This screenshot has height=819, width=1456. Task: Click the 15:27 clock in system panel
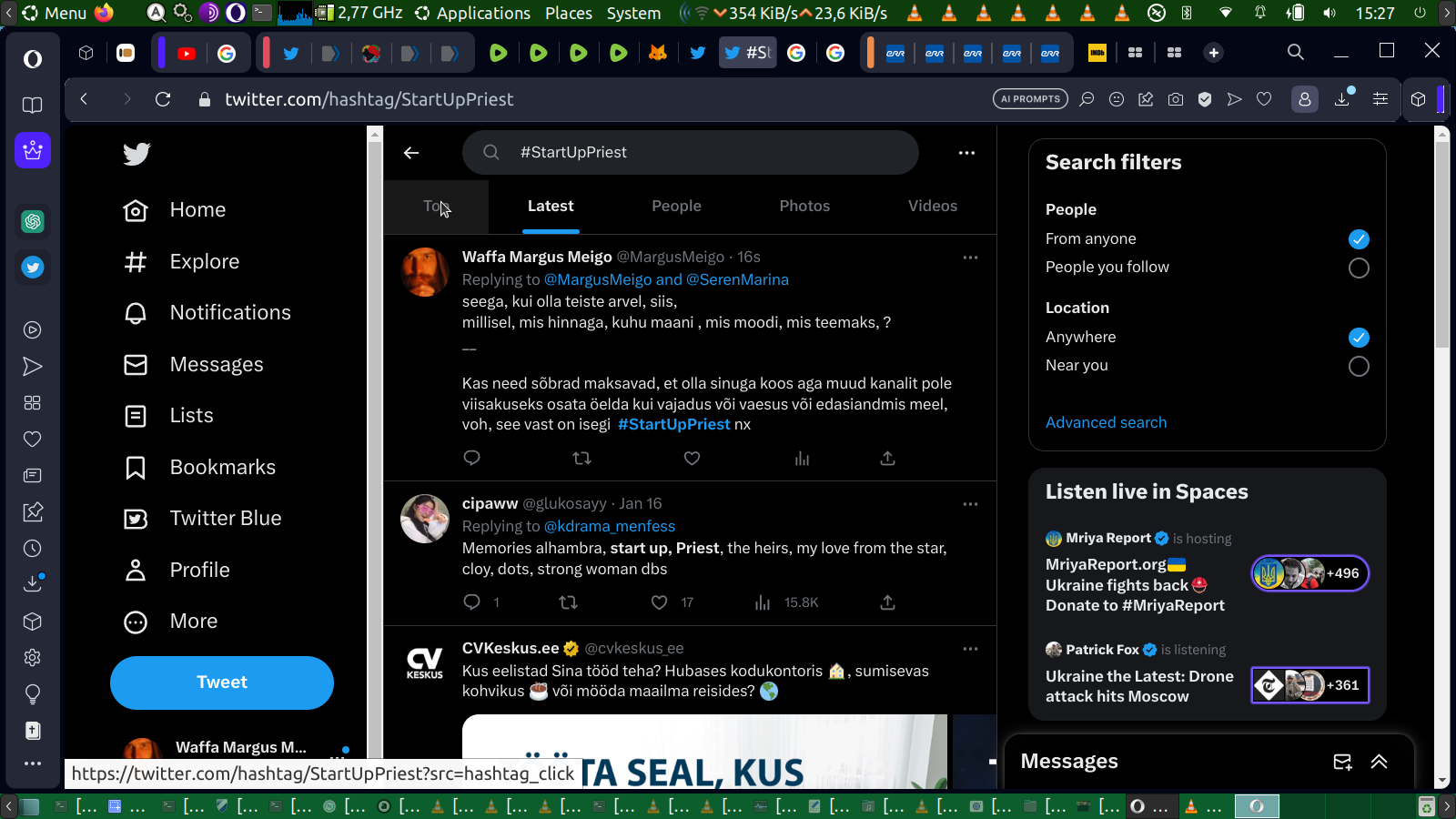tap(1374, 13)
